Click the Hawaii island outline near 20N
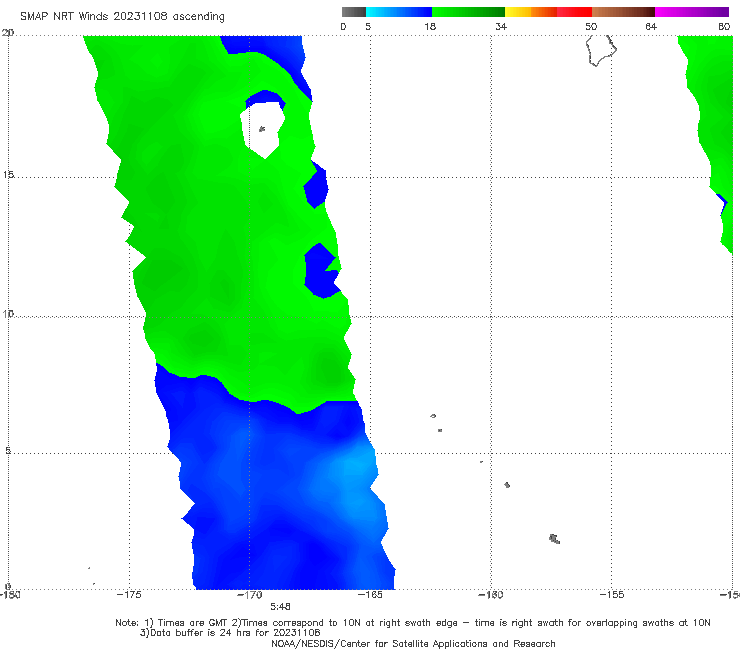The image size is (740, 650). click(x=601, y=51)
